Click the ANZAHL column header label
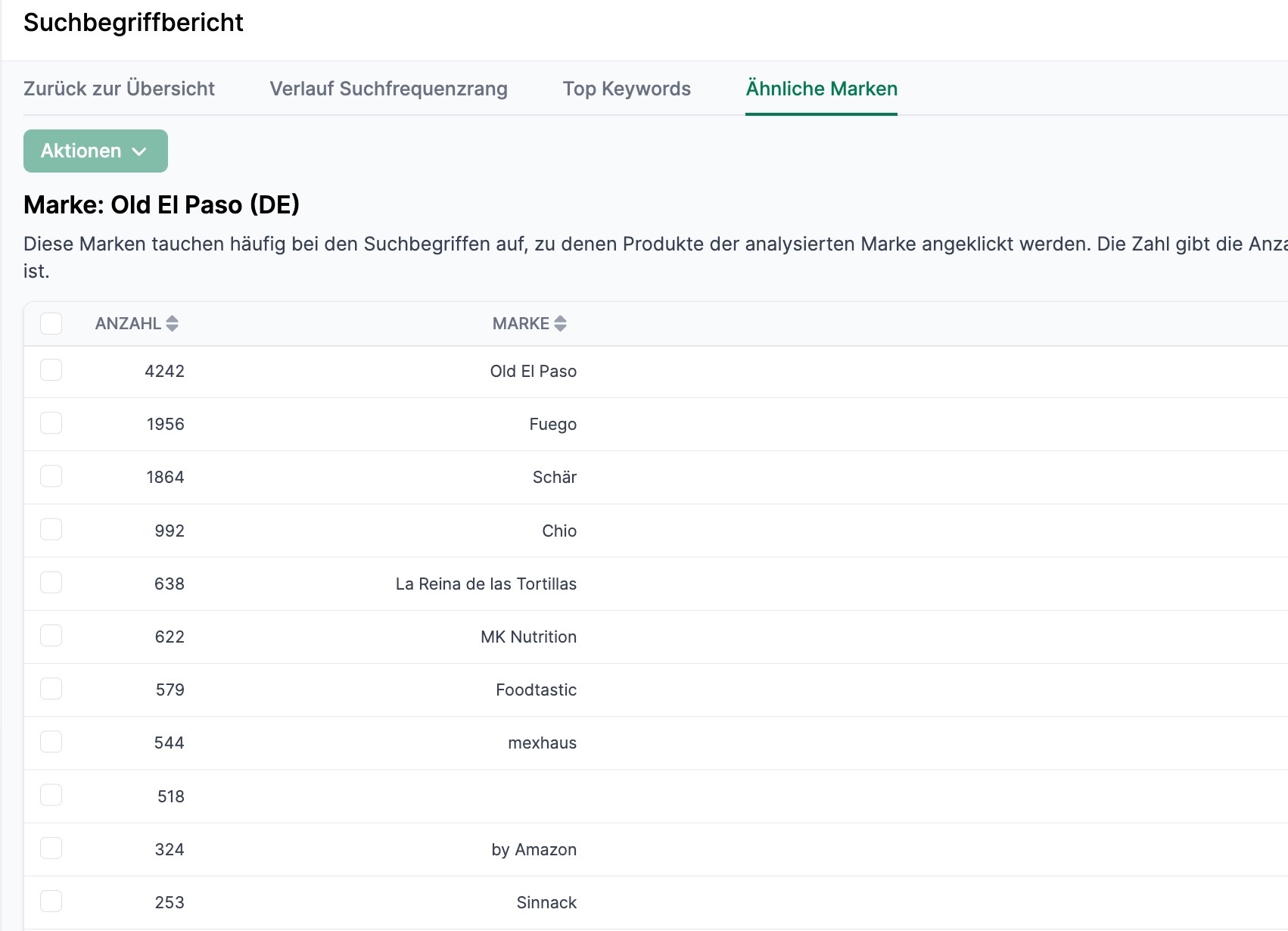1288x931 pixels. tap(128, 324)
